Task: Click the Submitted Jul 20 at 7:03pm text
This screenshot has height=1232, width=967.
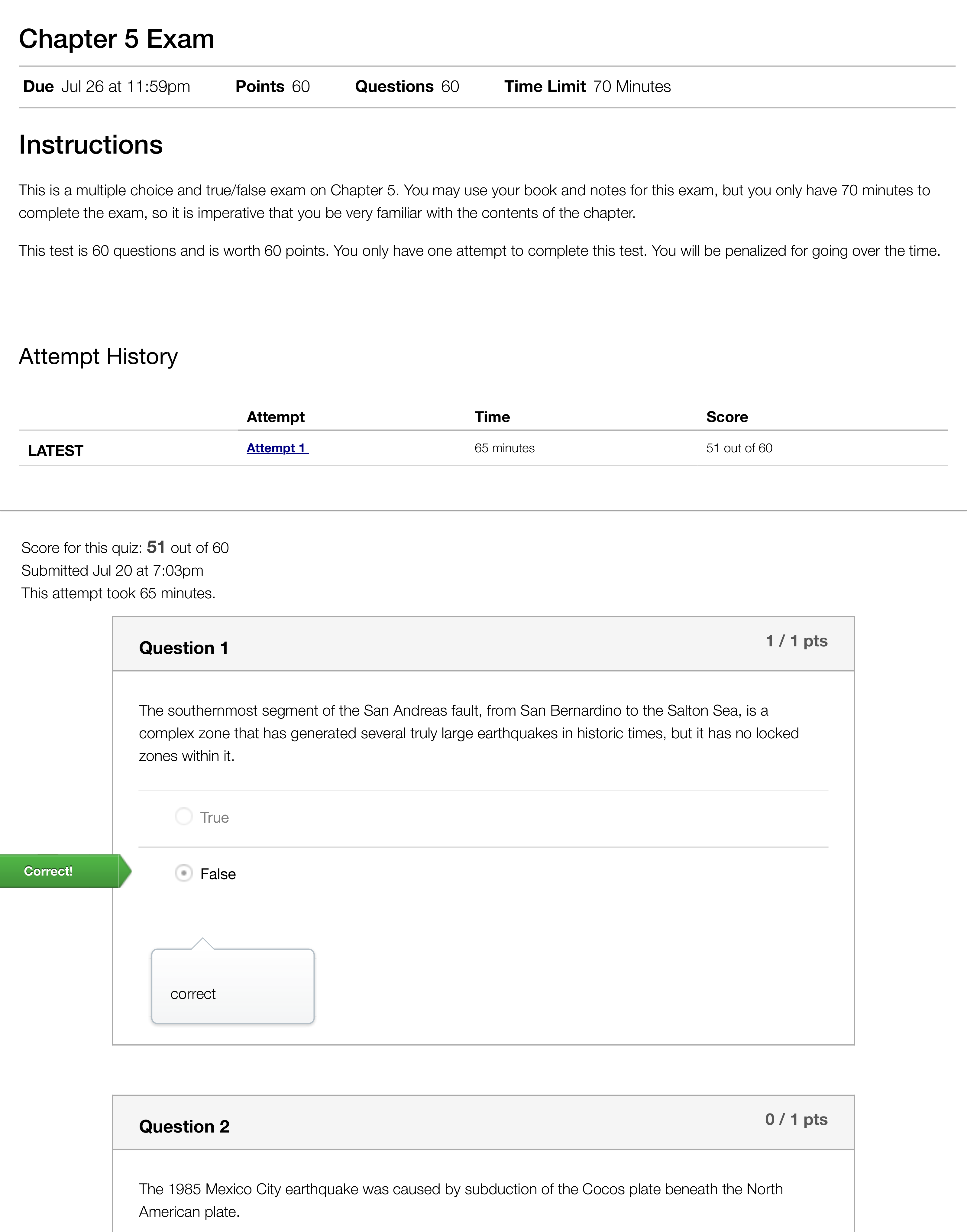Action: click(x=112, y=570)
